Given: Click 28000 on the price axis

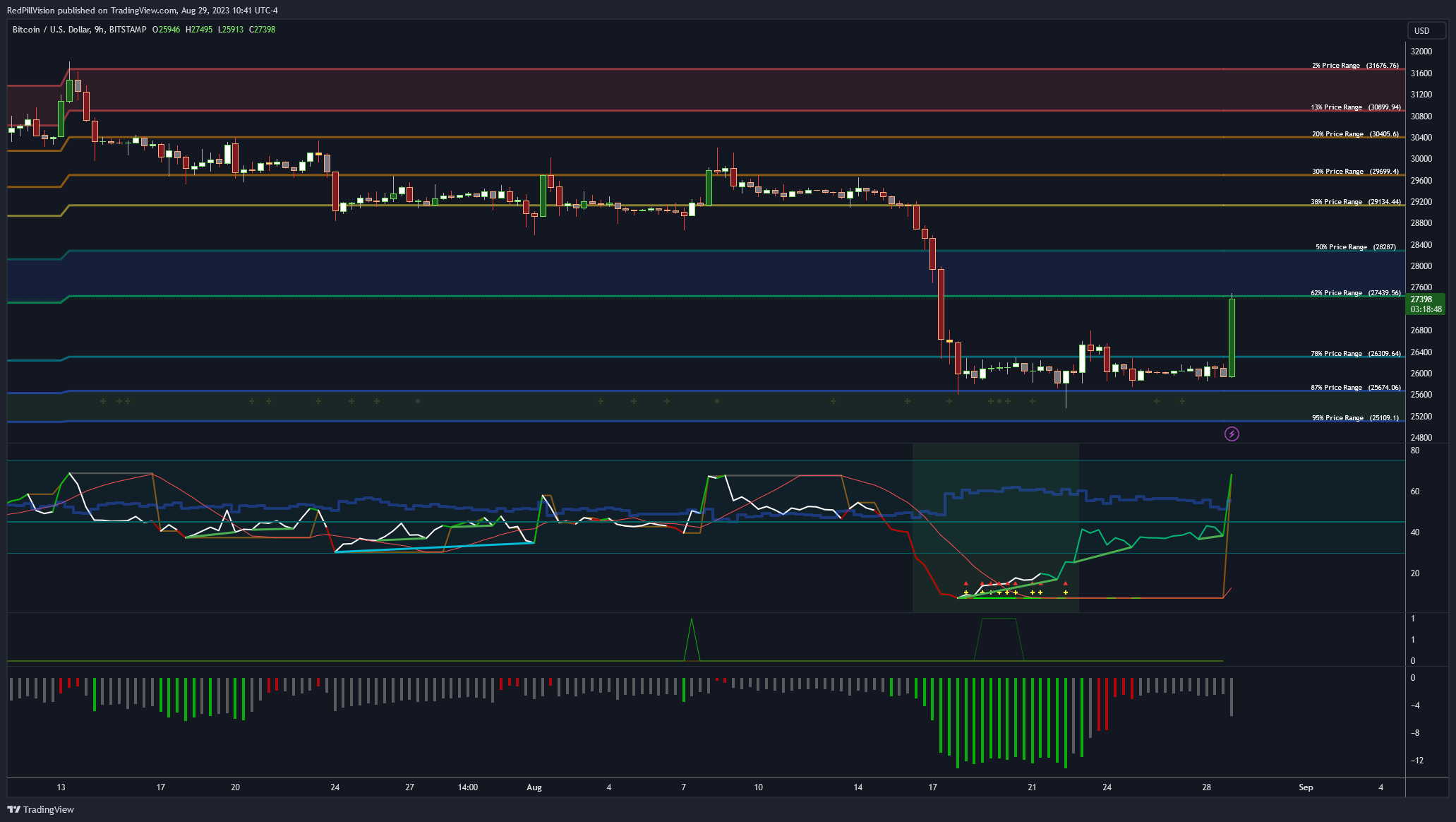Looking at the screenshot, I should [1421, 266].
